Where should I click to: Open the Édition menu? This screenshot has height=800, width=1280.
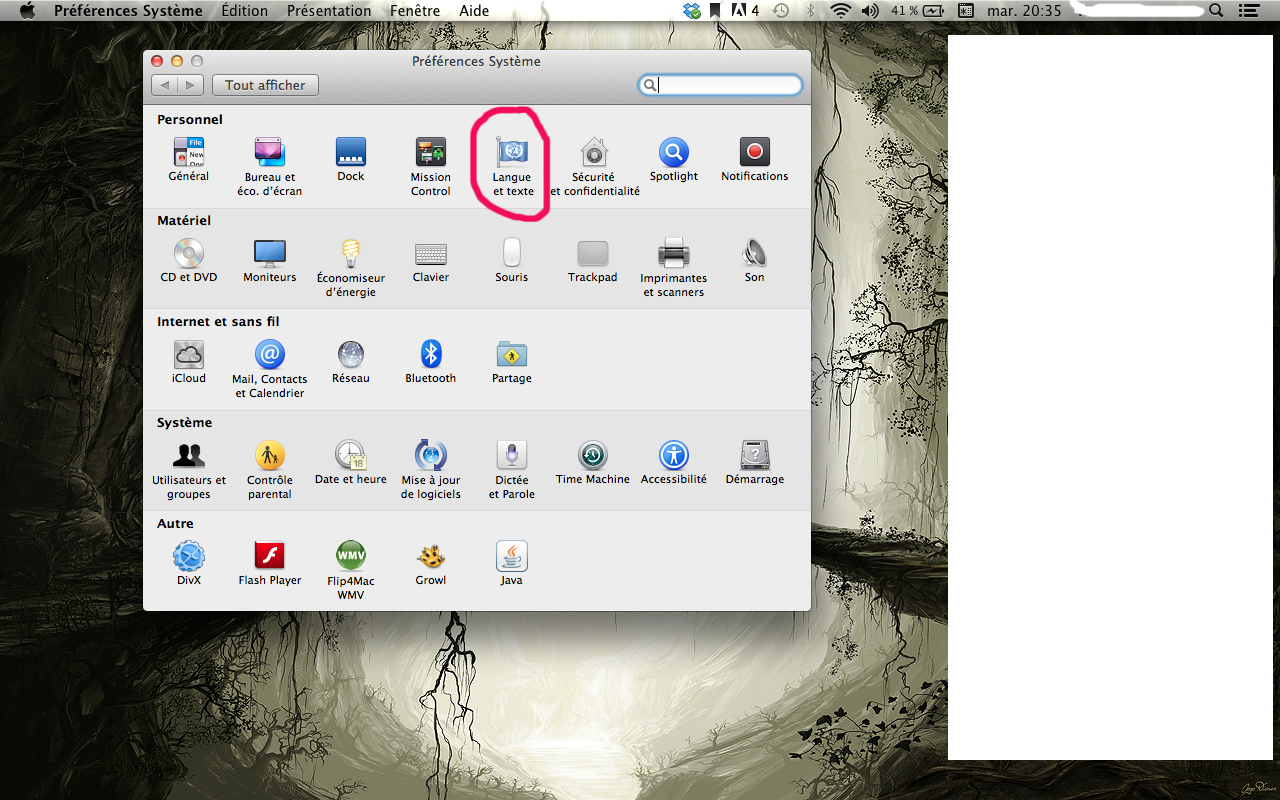point(245,11)
